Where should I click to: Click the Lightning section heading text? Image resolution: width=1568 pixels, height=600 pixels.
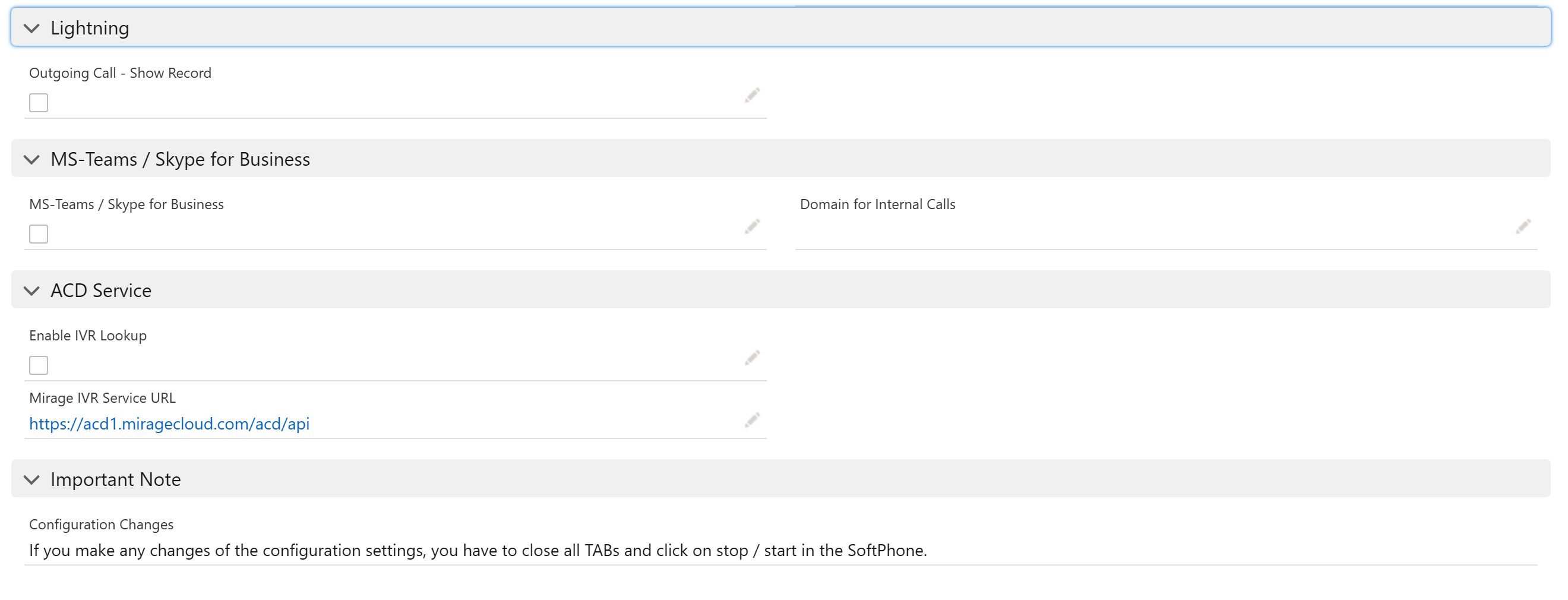[x=90, y=29]
